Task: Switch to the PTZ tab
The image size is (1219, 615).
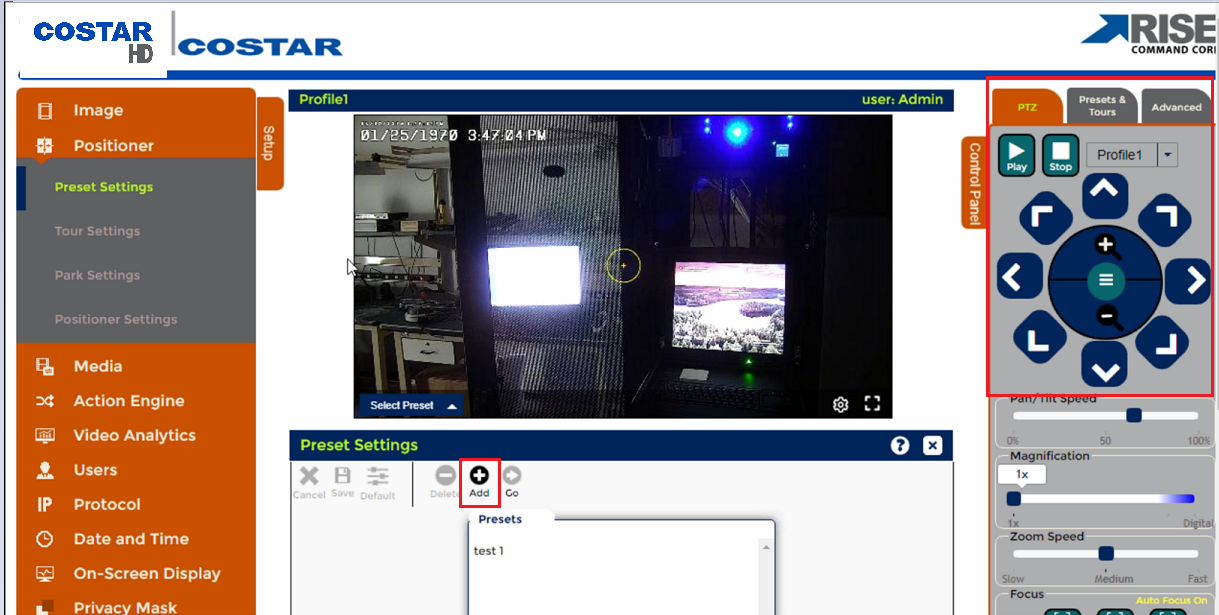Action: tap(1027, 107)
